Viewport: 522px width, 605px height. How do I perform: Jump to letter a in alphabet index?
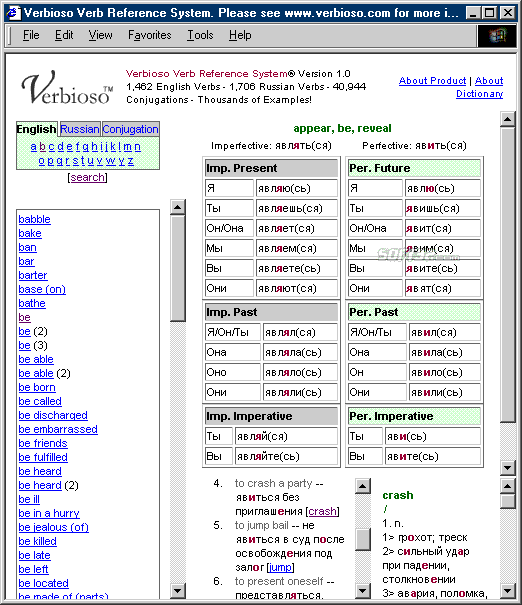[x=34, y=147]
